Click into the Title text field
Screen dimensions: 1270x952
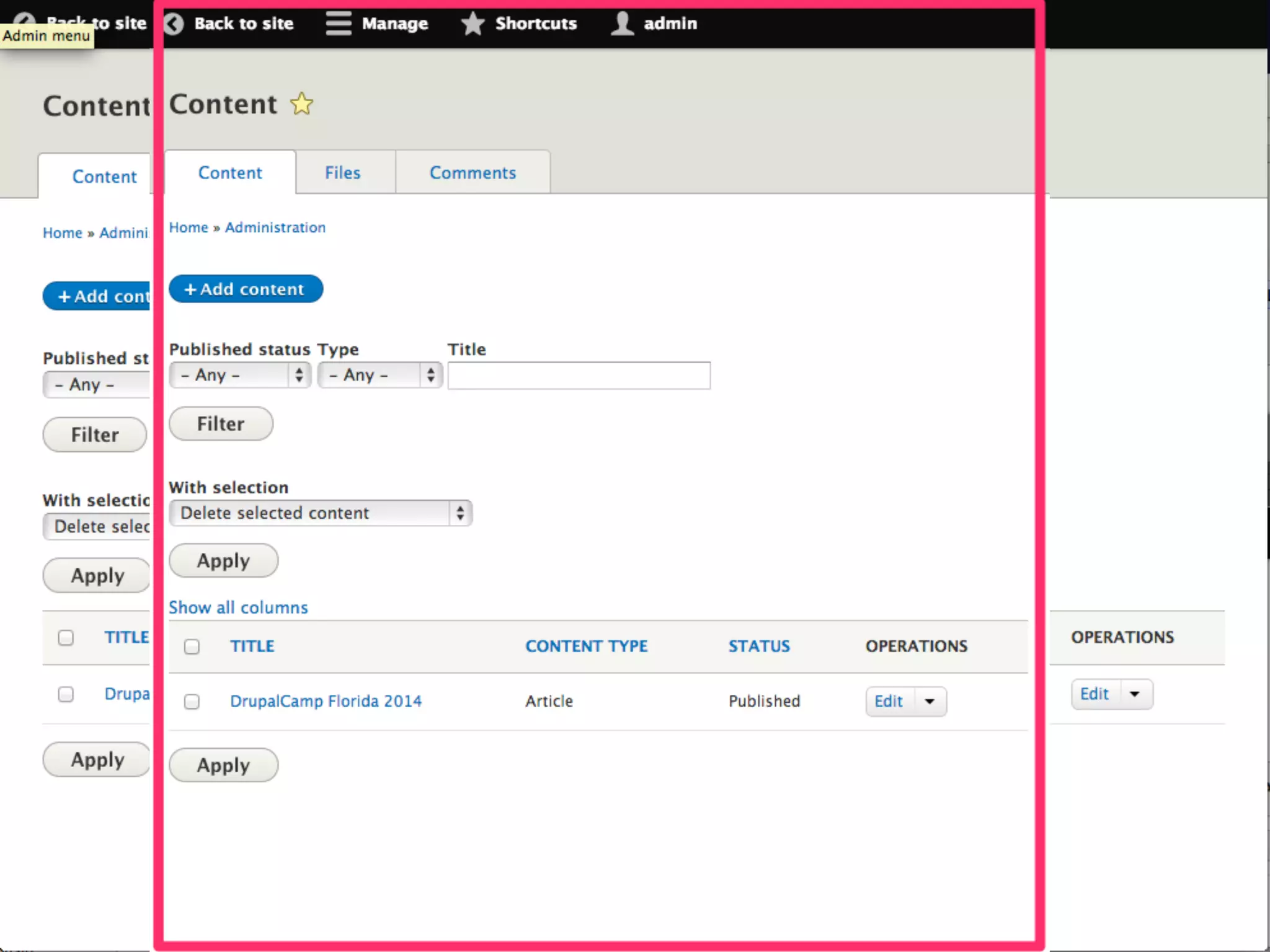579,376
